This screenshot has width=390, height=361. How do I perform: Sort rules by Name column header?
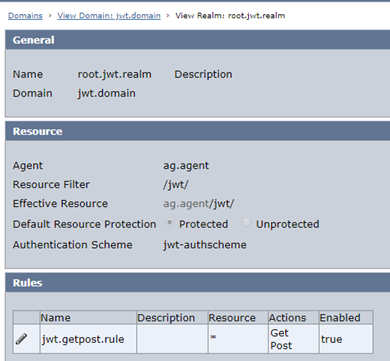(x=88, y=318)
